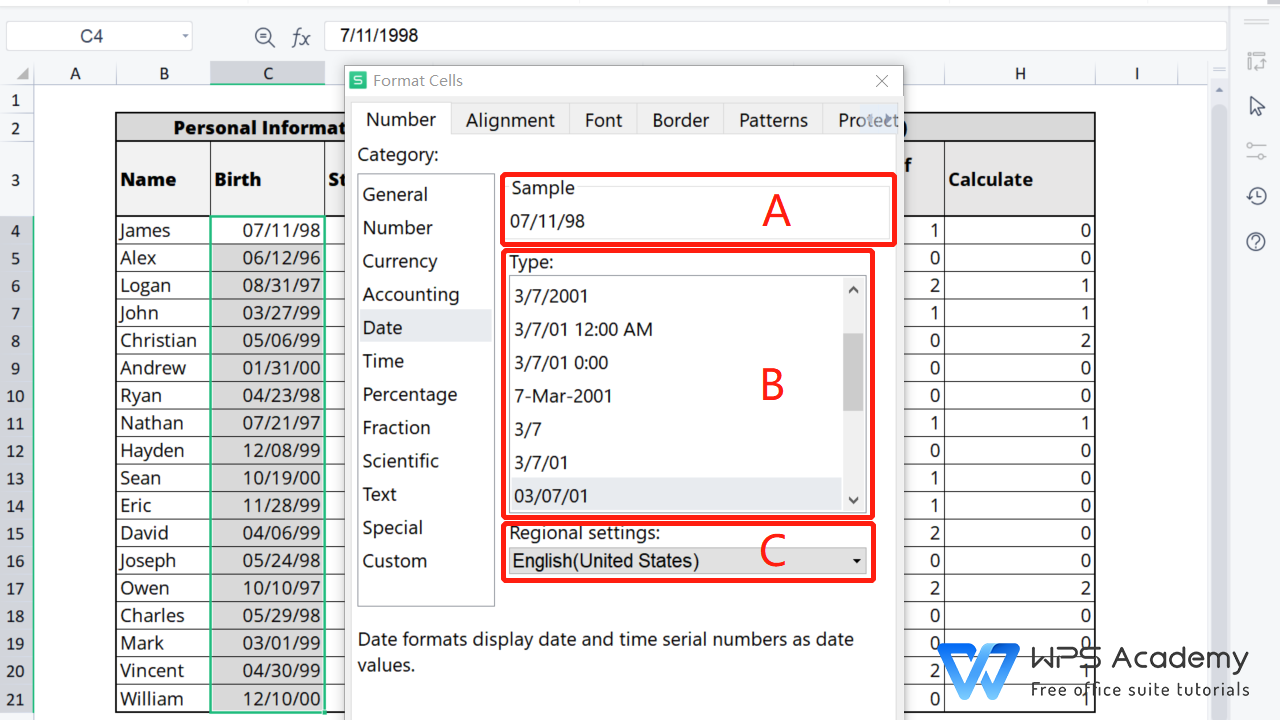Select the Currency category
This screenshot has width=1280, height=720.
400,260
